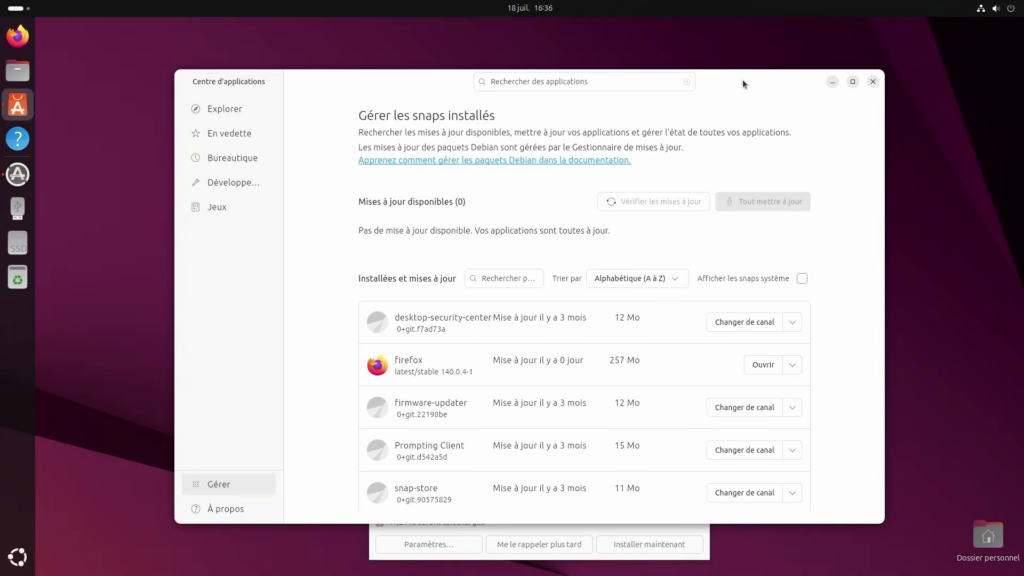
Task: Open the Help icon in the dock
Action: [18, 139]
